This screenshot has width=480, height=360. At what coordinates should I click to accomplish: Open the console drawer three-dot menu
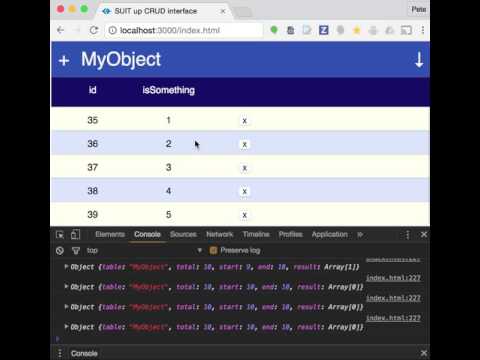(x=60, y=353)
